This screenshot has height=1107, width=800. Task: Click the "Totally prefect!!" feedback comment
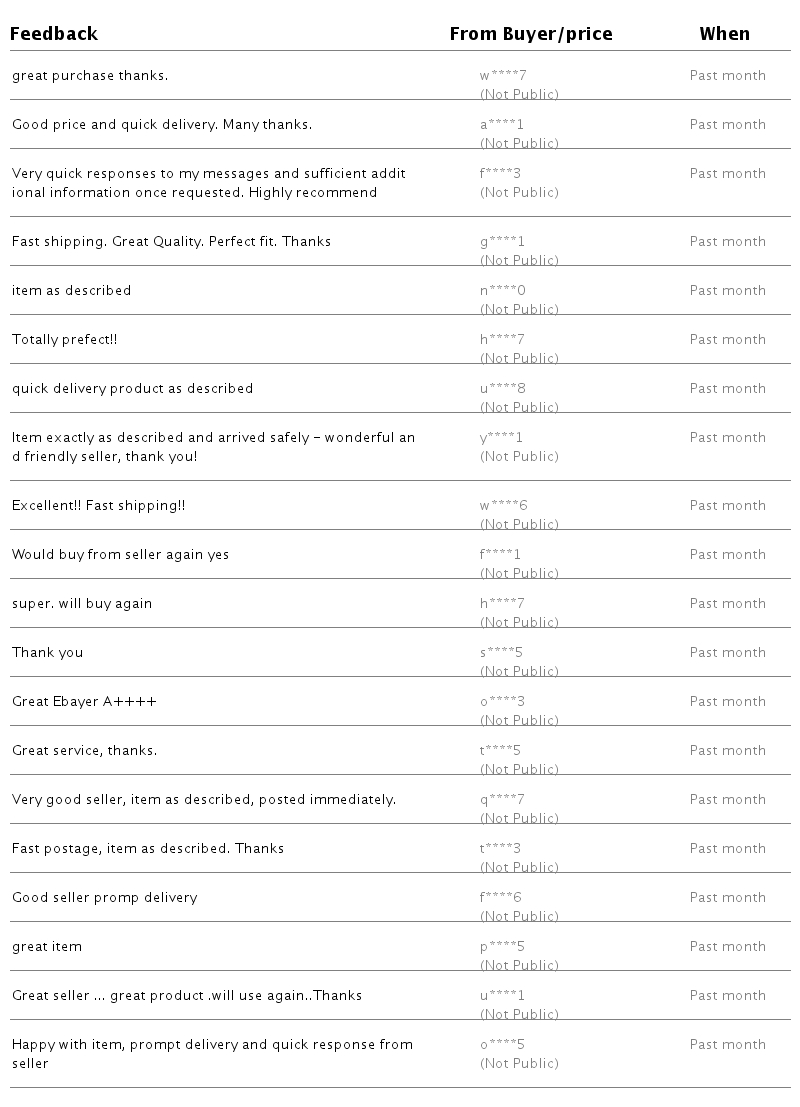pyautogui.click(x=65, y=339)
